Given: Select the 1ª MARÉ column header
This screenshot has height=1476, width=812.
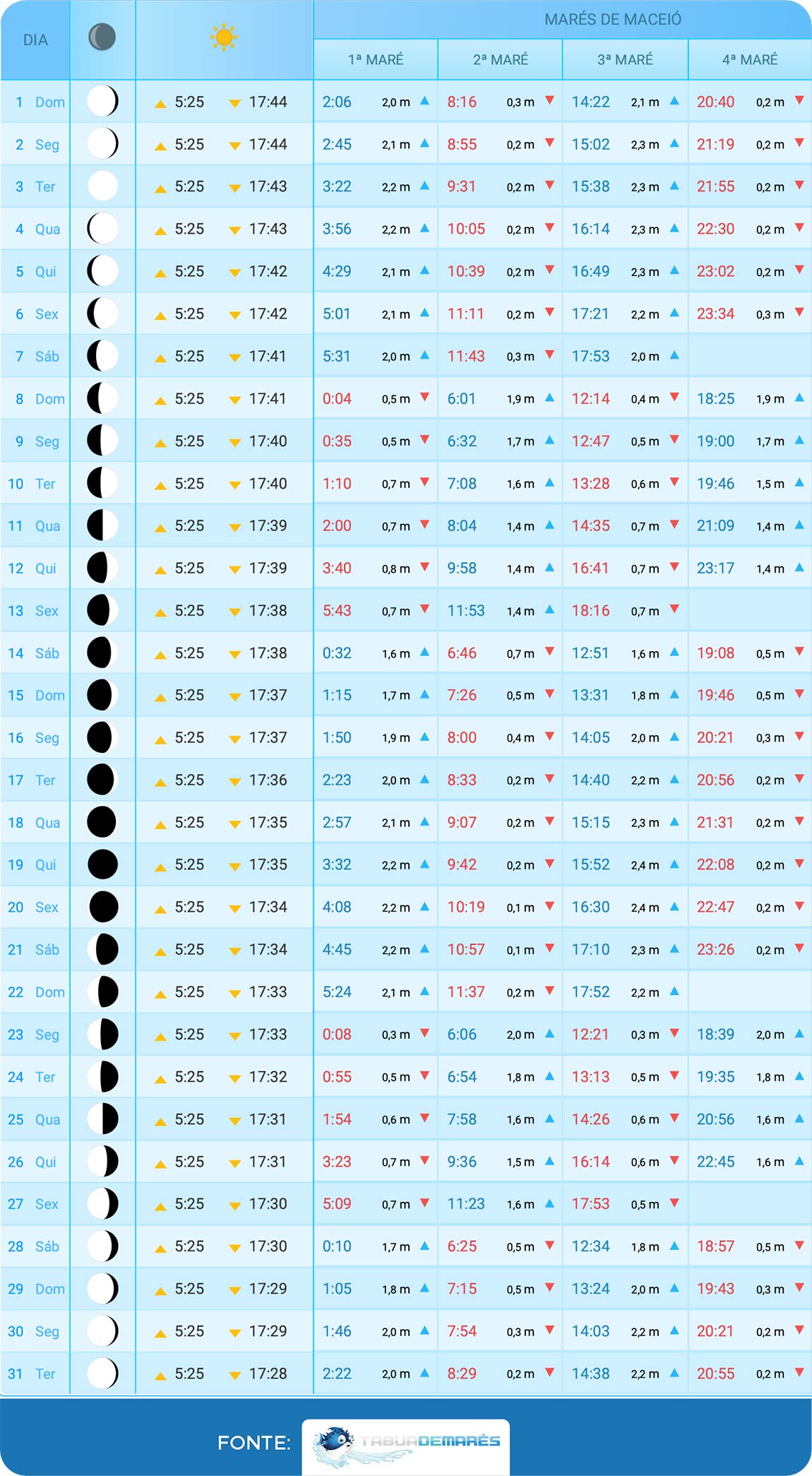Looking at the screenshot, I should coord(376,60).
